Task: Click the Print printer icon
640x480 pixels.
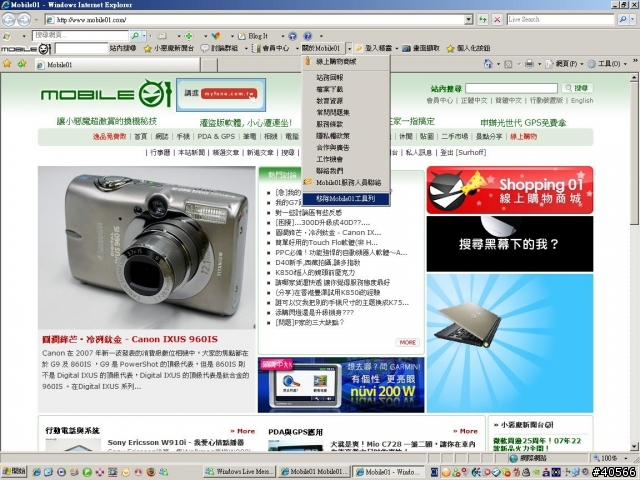Action: click(x=529, y=64)
